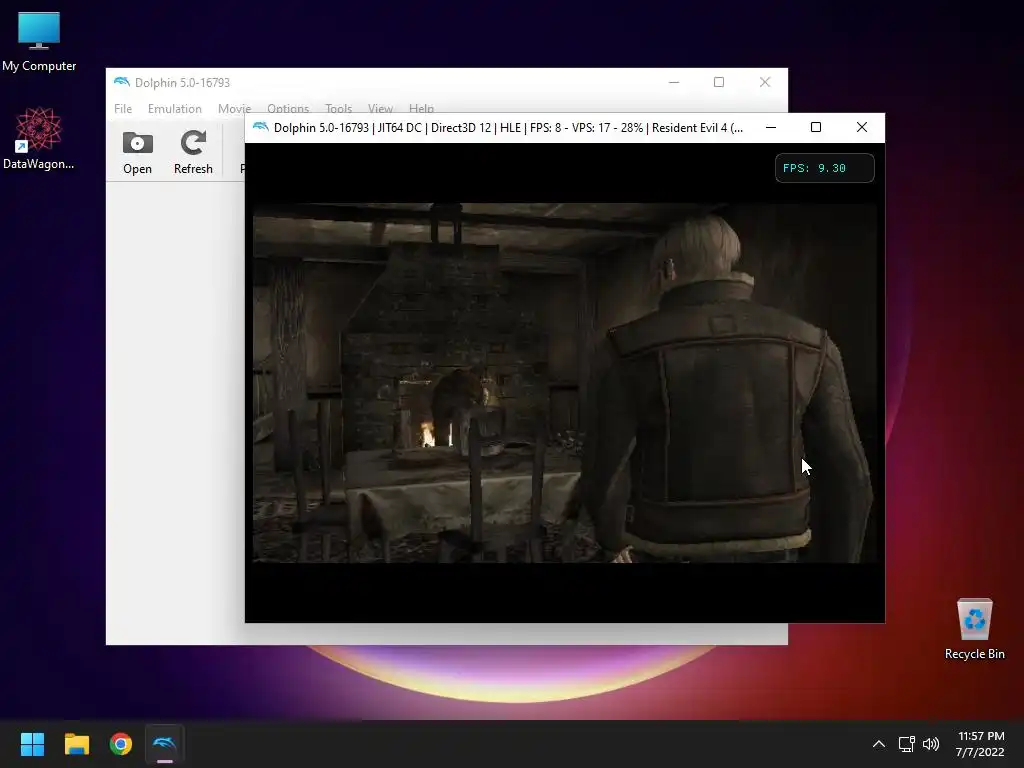Viewport: 1024px width, 768px height.
Task: Open the File menu in Dolphin
Action: [x=123, y=108]
